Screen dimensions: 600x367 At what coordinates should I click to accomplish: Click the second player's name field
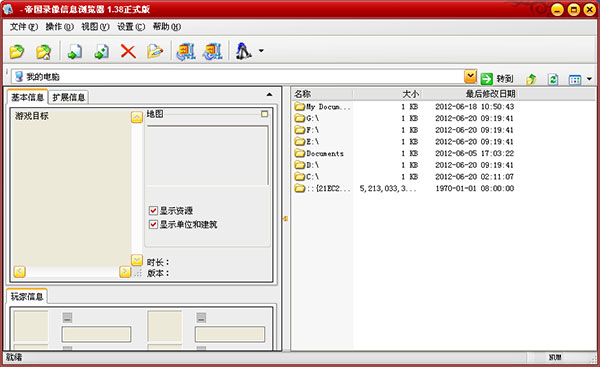(230, 334)
